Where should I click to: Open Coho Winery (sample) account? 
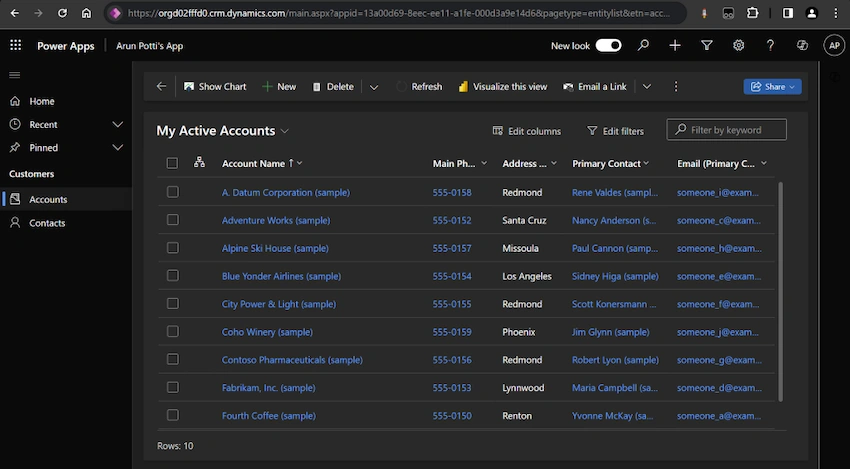267,332
